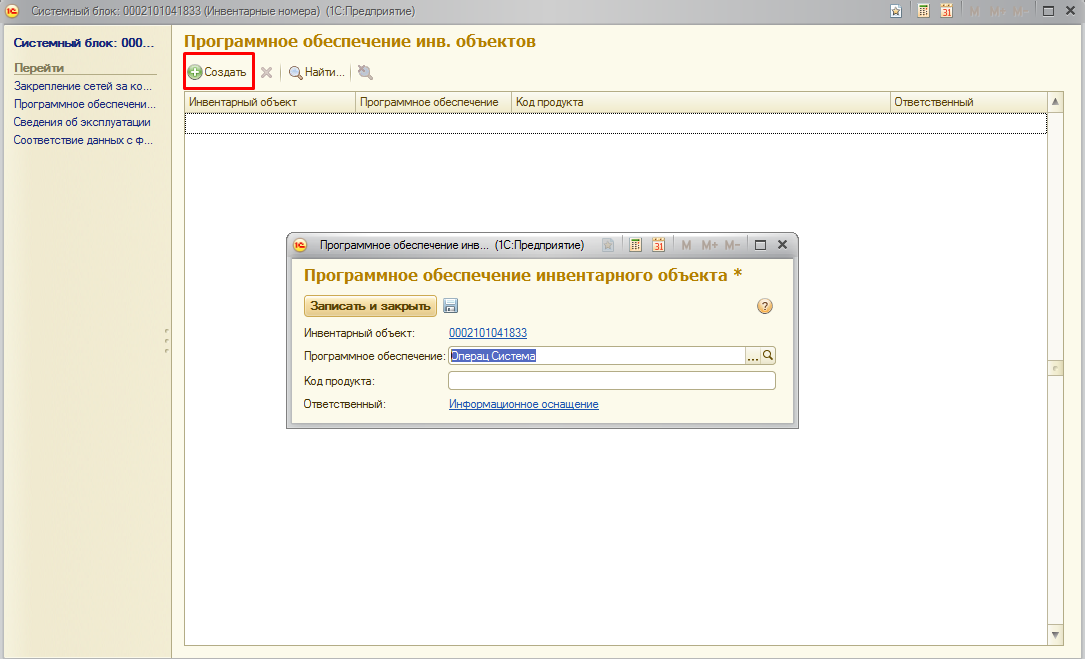The height and width of the screenshot is (659, 1085).
Task: Click the cancel search icon in list toolbar
Action: (364, 72)
